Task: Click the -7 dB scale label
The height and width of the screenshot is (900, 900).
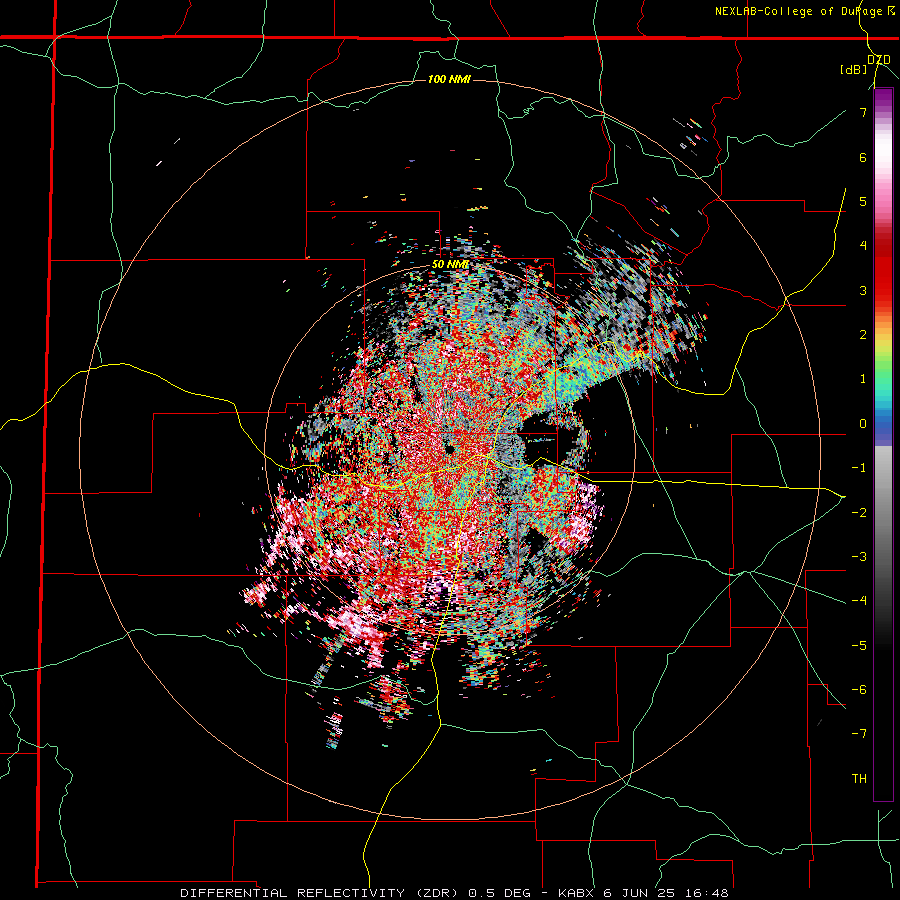Action: (x=859, y=734)
